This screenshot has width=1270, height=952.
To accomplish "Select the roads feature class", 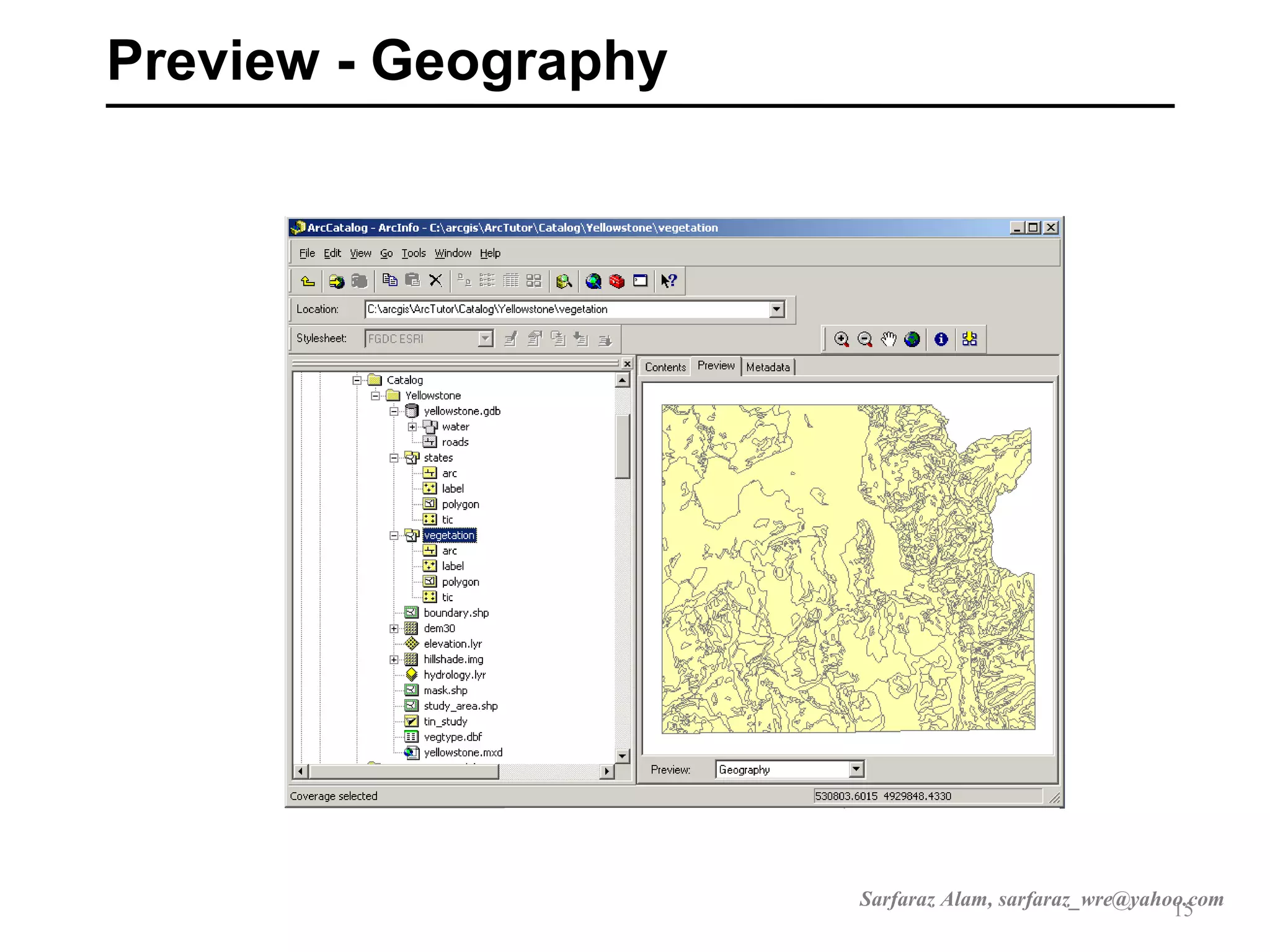I will [x=455, y=442].
